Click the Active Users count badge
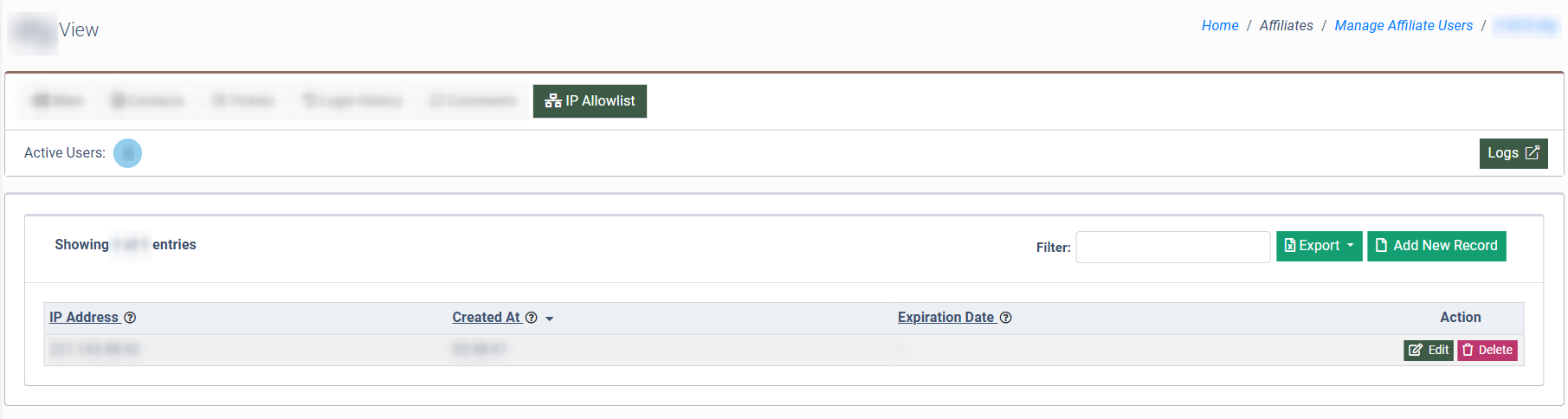 [x=127, y=153]
